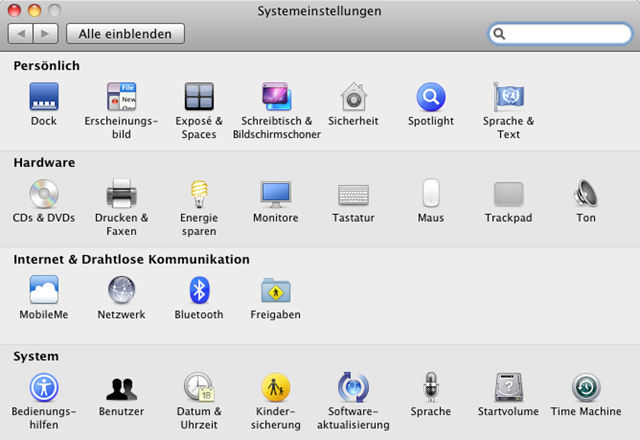Screen dimensions: 640x440
Task: Click into the search field
Action: [x=565, y=34]
